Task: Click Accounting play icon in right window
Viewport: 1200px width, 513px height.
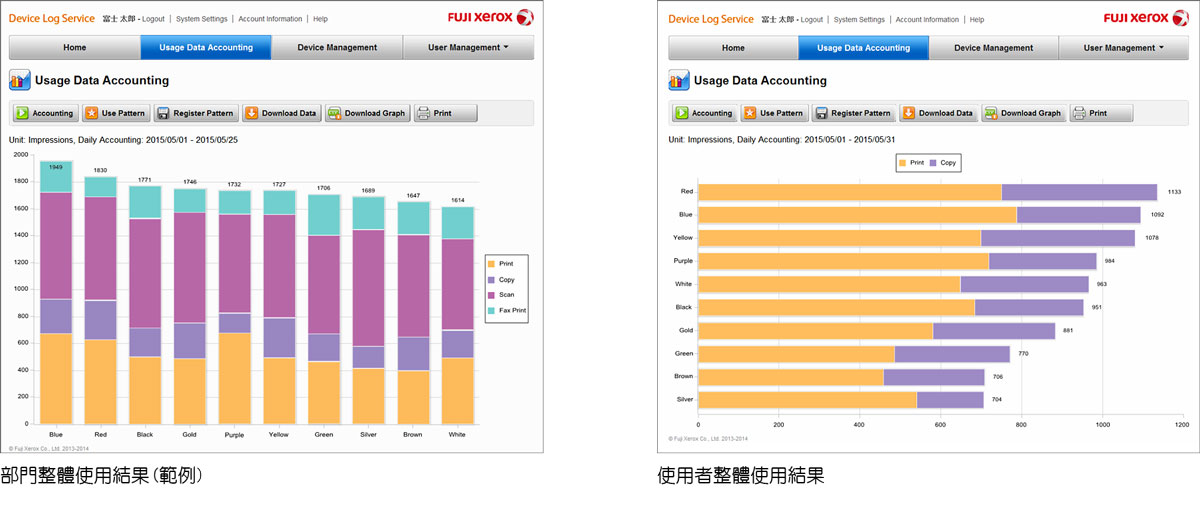Action: pyautogui.click(x=681, y=113)
